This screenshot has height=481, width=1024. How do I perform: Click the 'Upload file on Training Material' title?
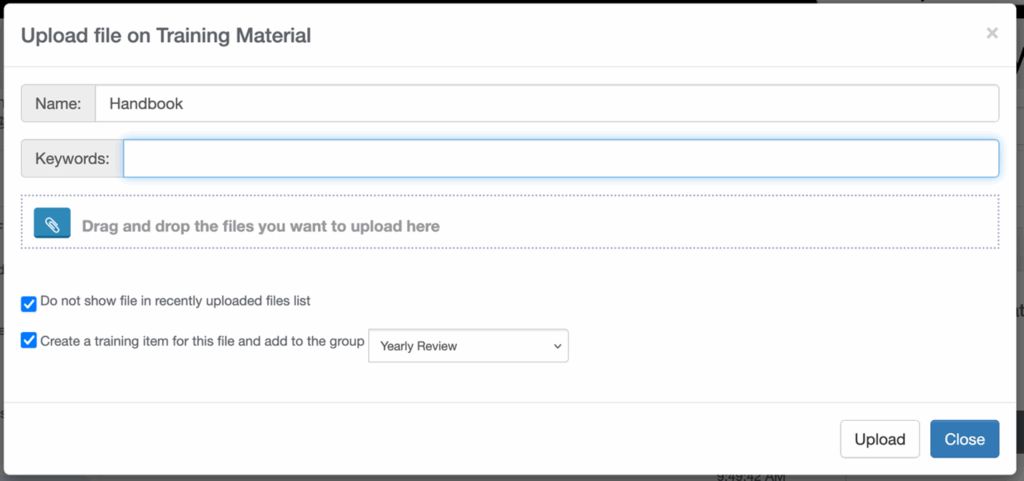pyautogui.click(x=166, y=35)
